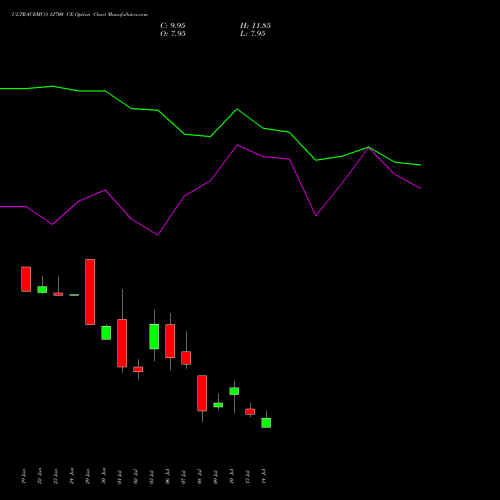Click the '01 Jul' date label

point(120,476)
